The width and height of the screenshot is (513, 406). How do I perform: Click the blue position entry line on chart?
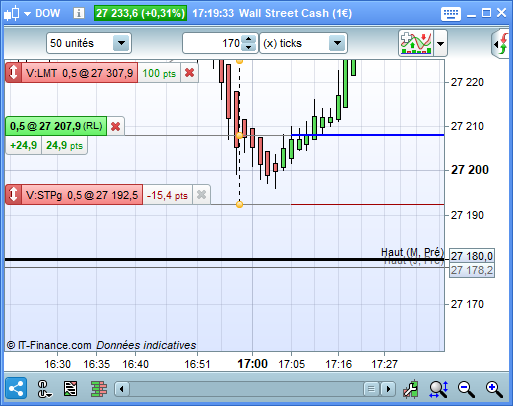pos(368,135)
